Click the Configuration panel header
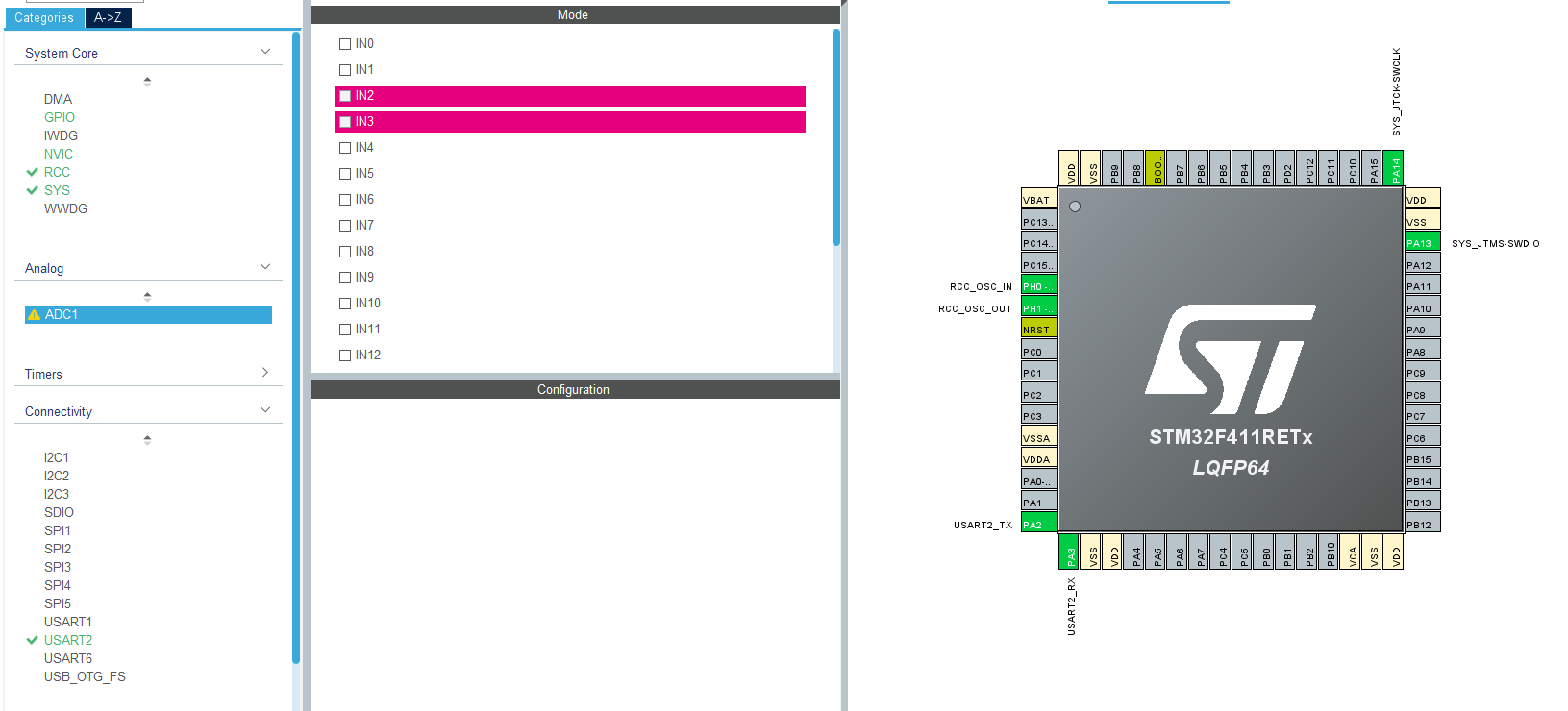The height and width of the screenshot is (711, 1568). pos(575,389)
